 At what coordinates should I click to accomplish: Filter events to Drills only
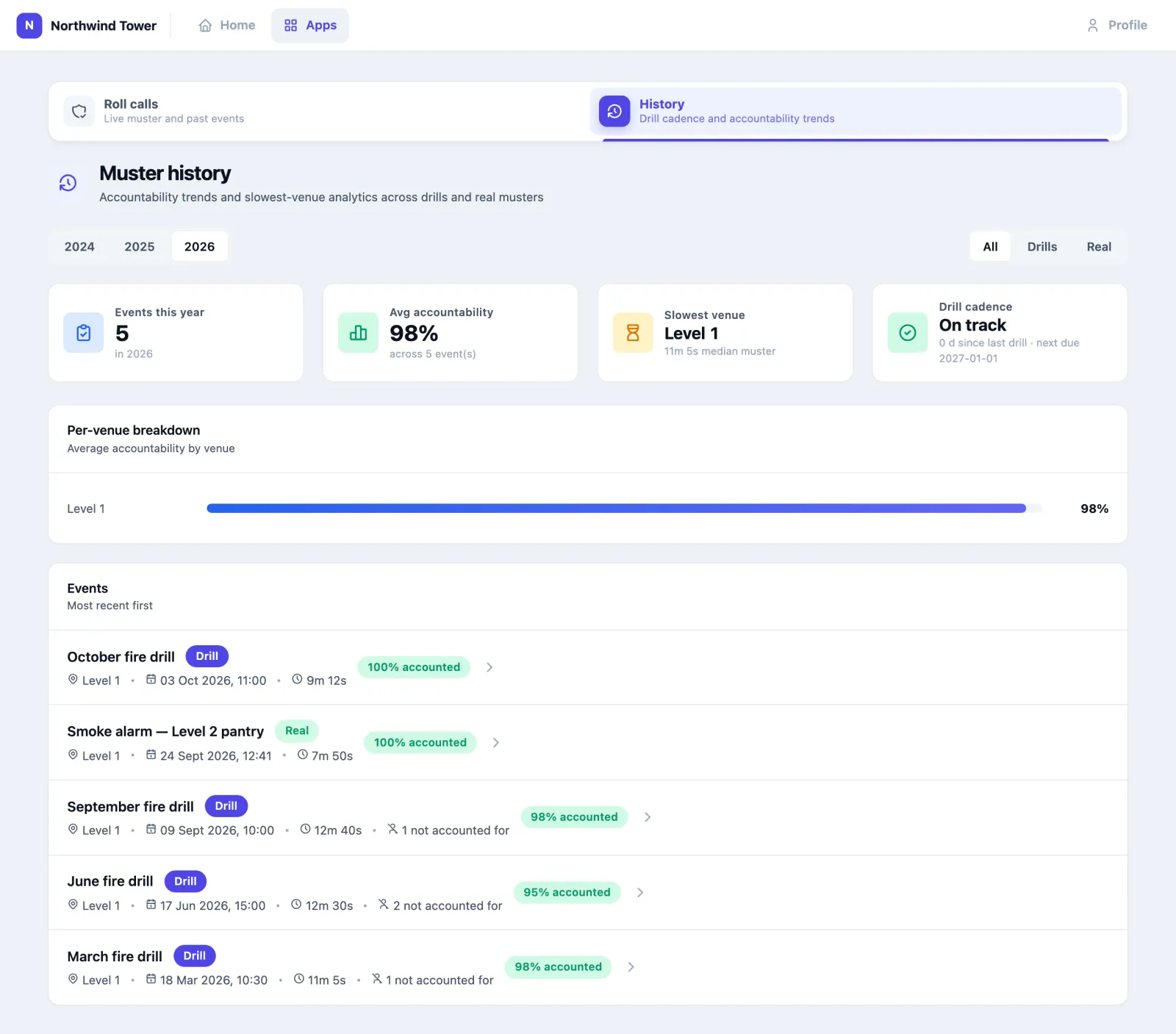(x=1042, y=247)
